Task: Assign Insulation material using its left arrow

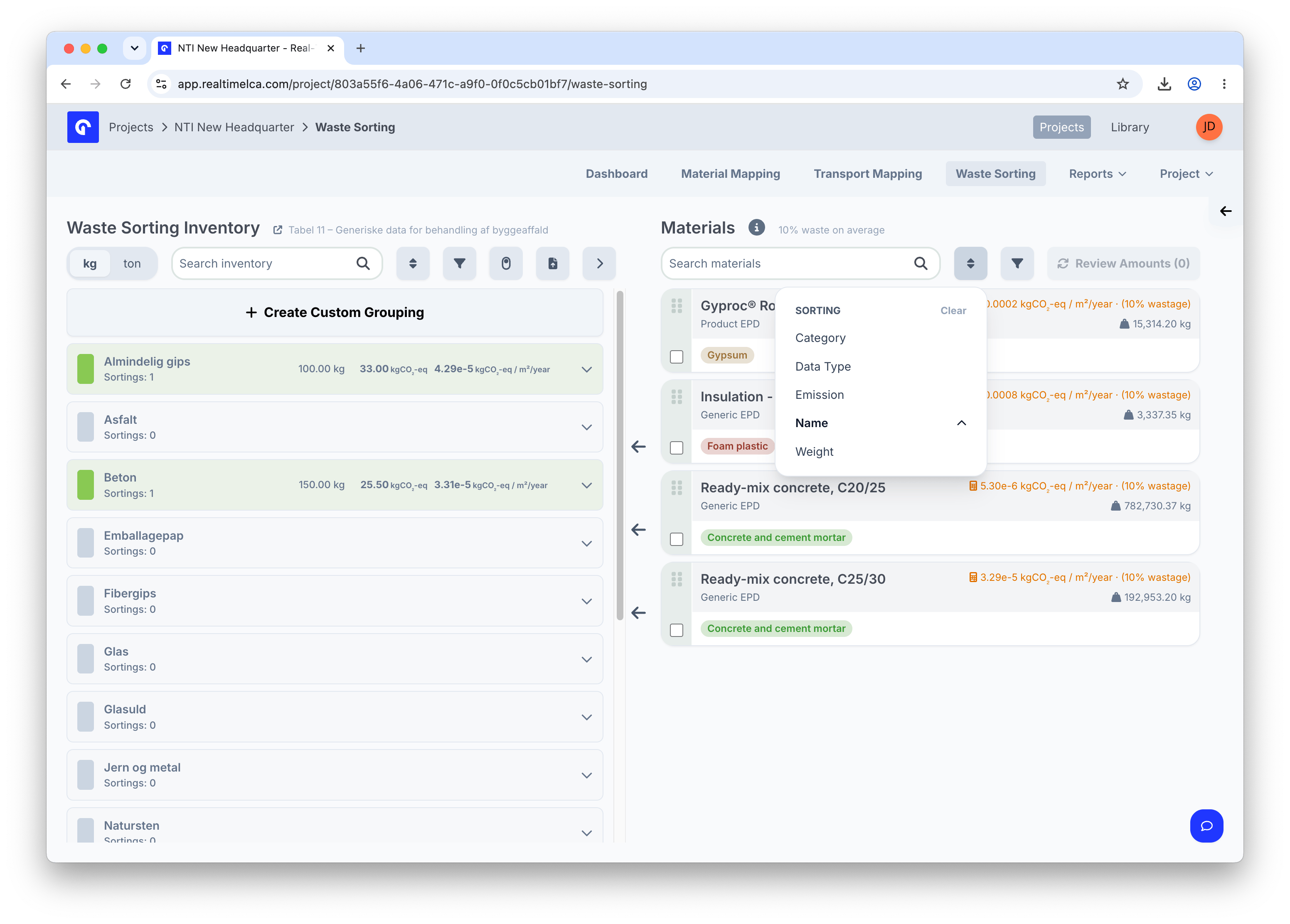Action: coord(639,447)
